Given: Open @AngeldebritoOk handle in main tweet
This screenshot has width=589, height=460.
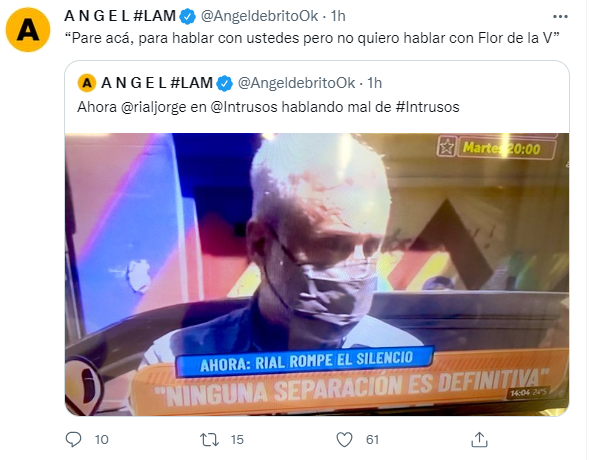Looking at the screenshot, I should [x=260, y=16].
